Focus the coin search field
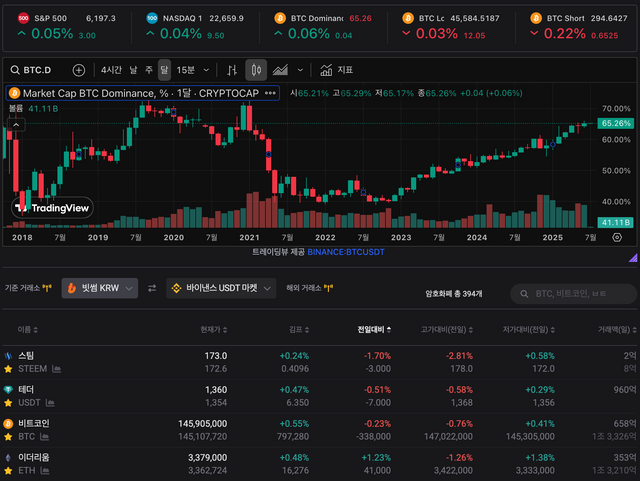This screenshot has height=481, width=640. point(573,294)
